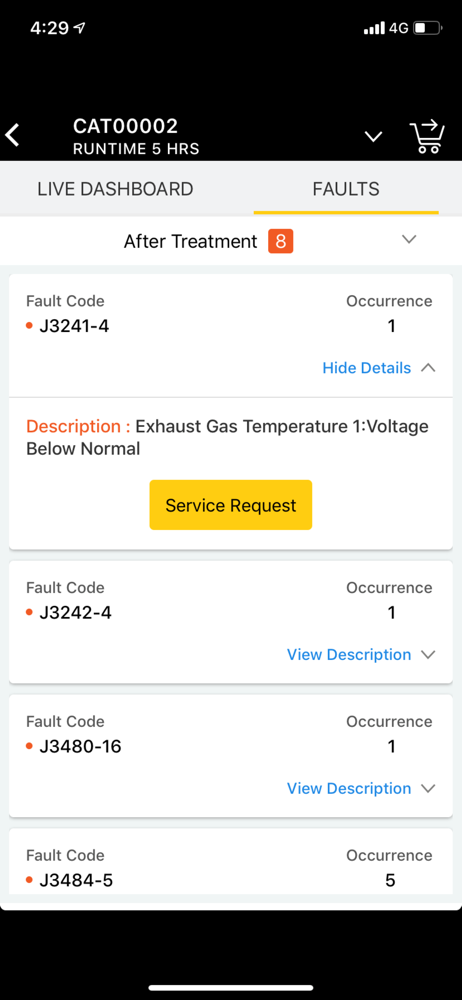Open View Description for fault J3480-16

[349, 789]
